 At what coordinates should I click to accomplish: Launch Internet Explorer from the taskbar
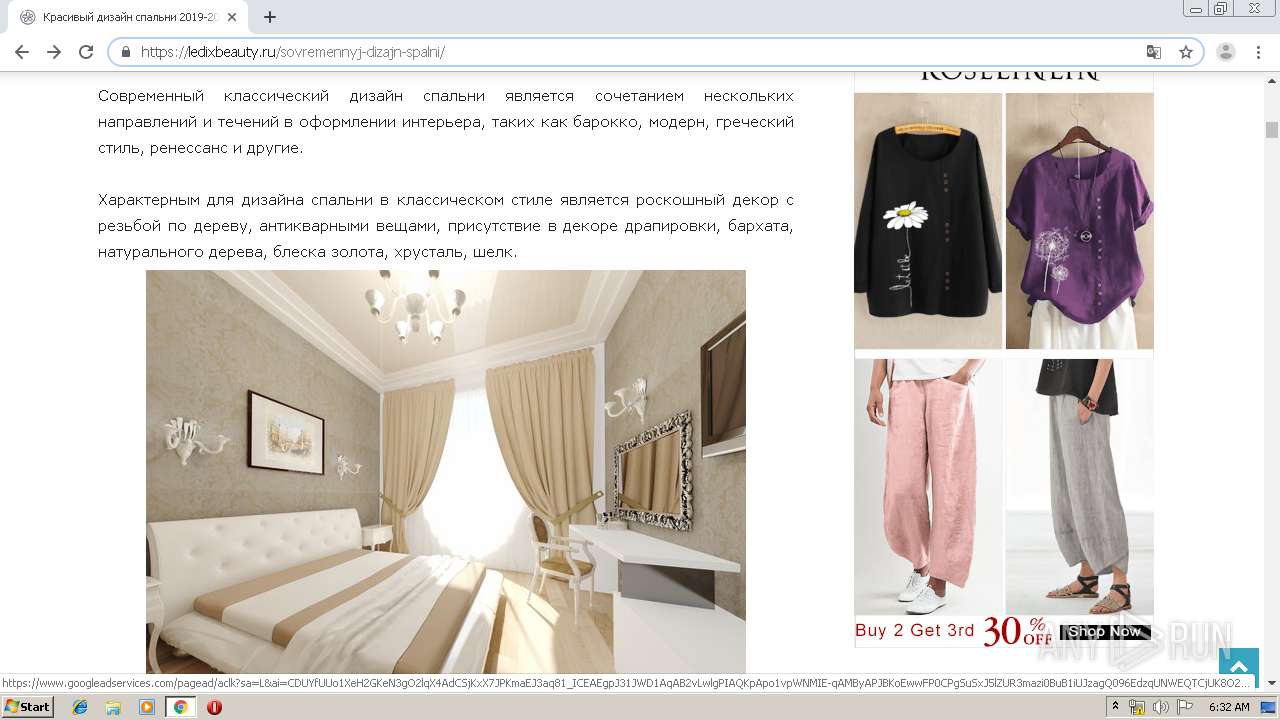click(x=80, y=707)
